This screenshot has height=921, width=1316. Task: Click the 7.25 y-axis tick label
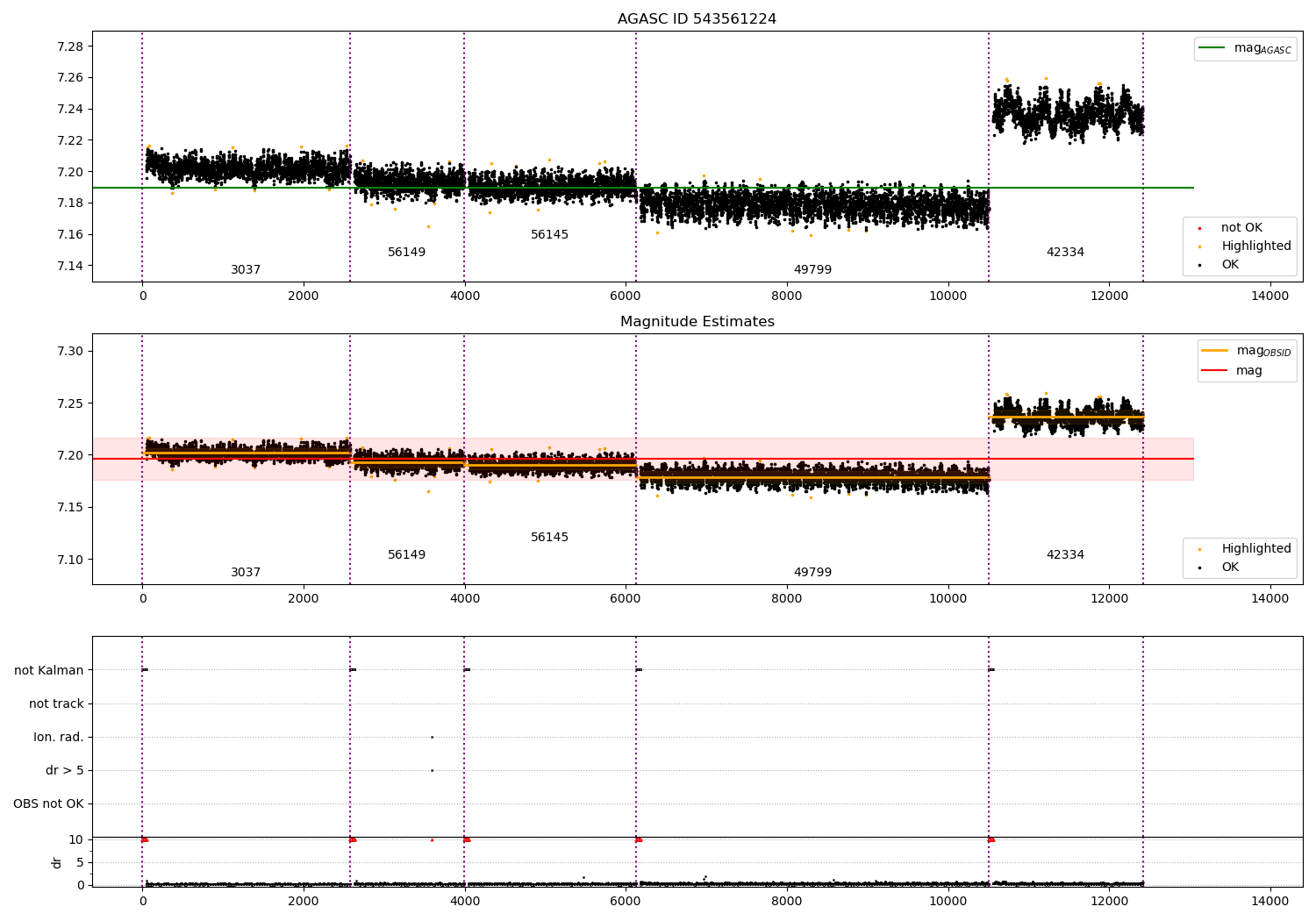pyautogui.click(x=70, y=404)
